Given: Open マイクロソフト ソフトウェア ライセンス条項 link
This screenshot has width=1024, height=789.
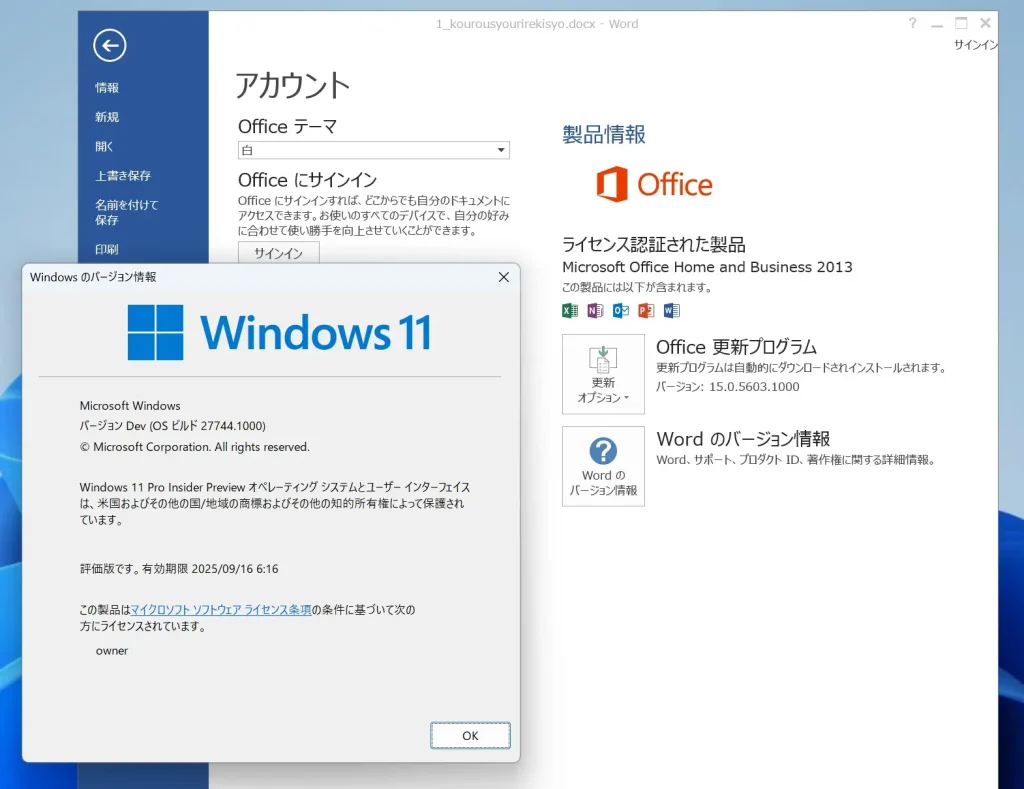Looking at the screenshot, I should [221, 609].
